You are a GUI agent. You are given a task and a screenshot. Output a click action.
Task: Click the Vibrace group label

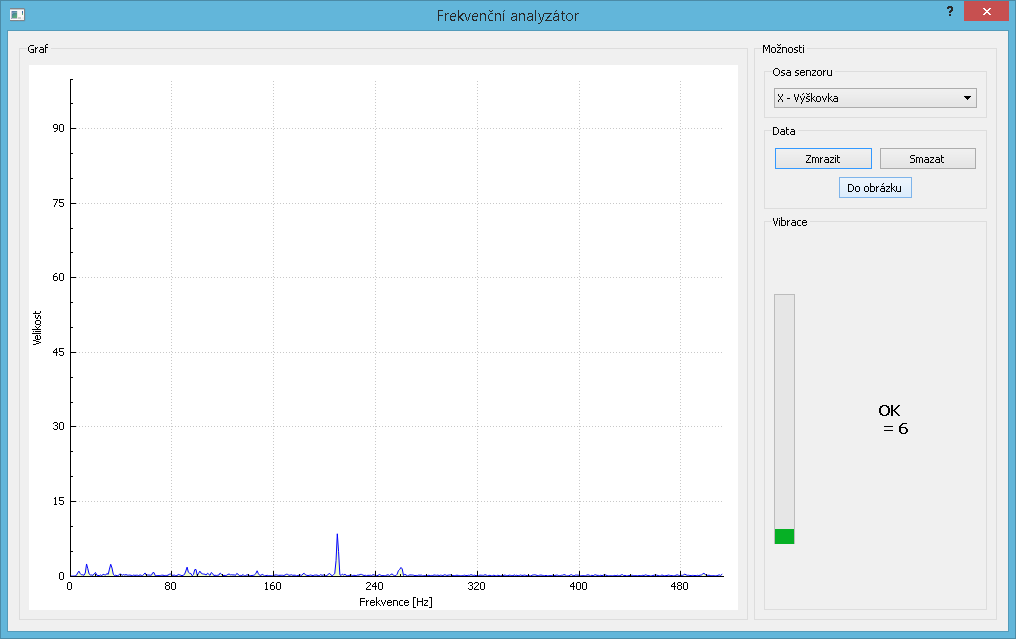click(789, 222)
